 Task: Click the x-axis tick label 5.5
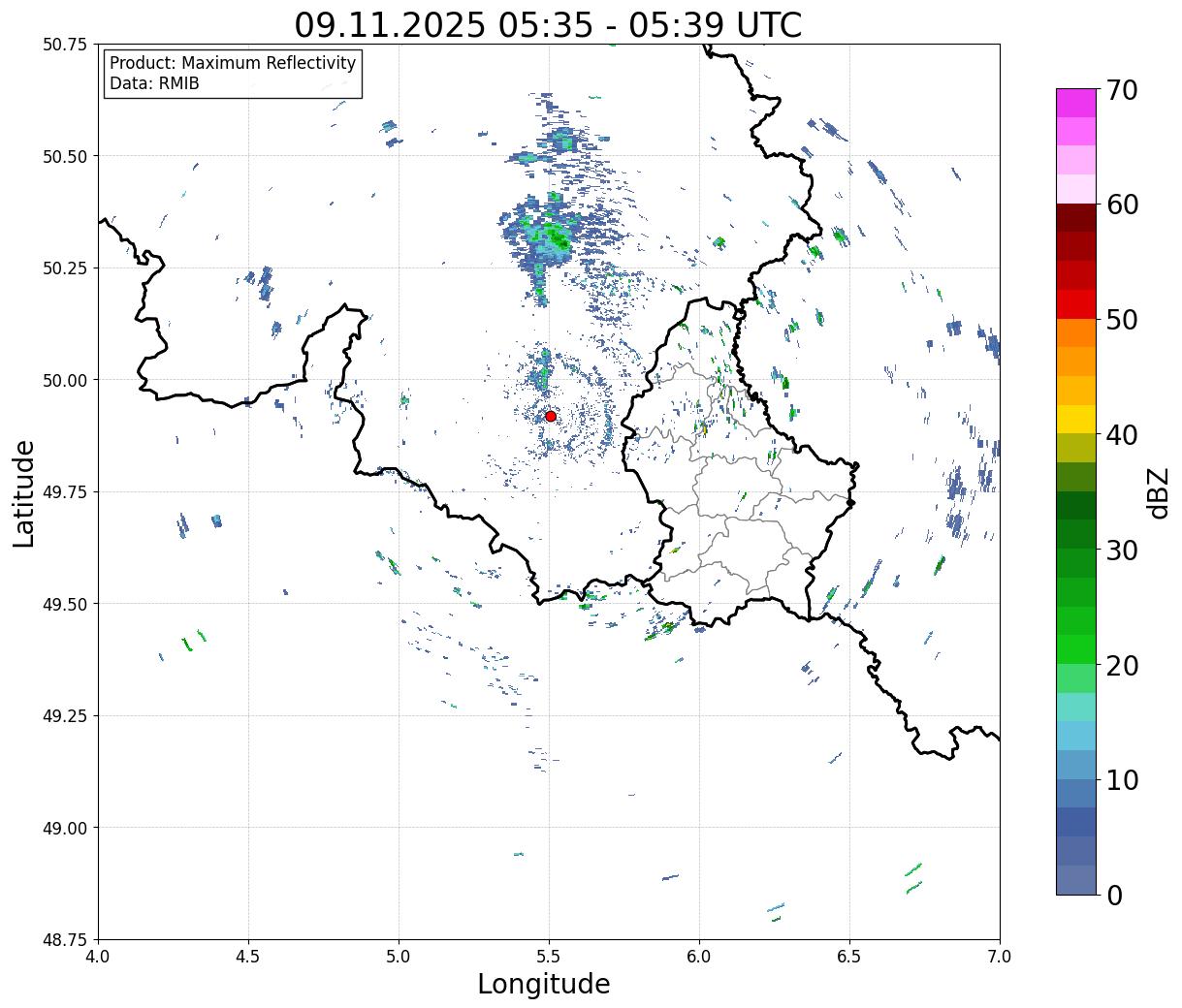coord(549,957)
